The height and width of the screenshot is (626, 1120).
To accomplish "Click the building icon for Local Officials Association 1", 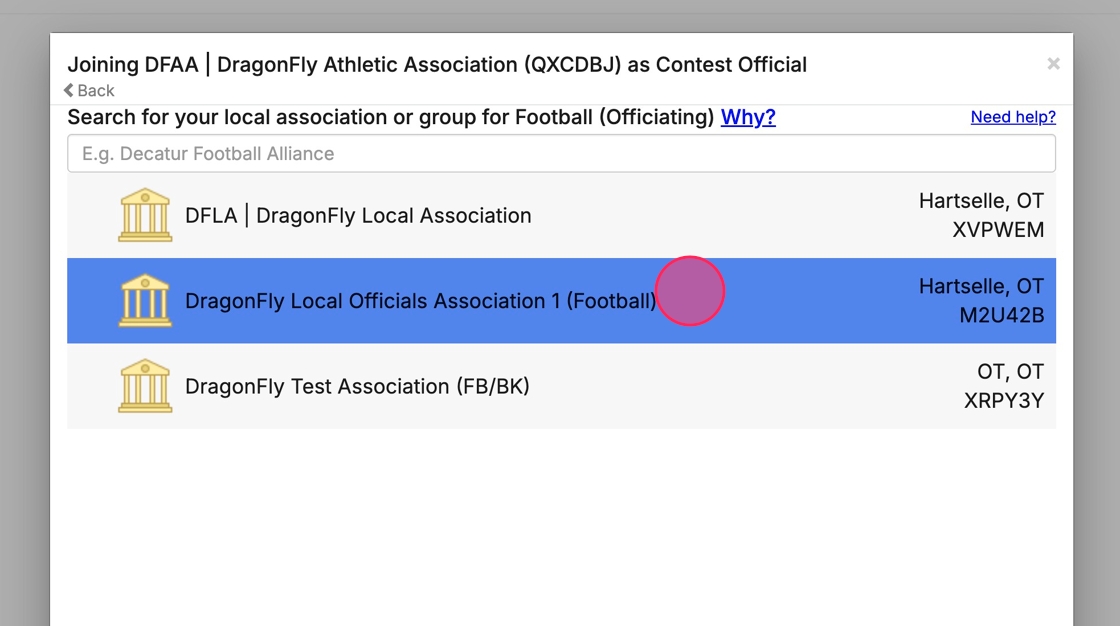I will (145, 300).
